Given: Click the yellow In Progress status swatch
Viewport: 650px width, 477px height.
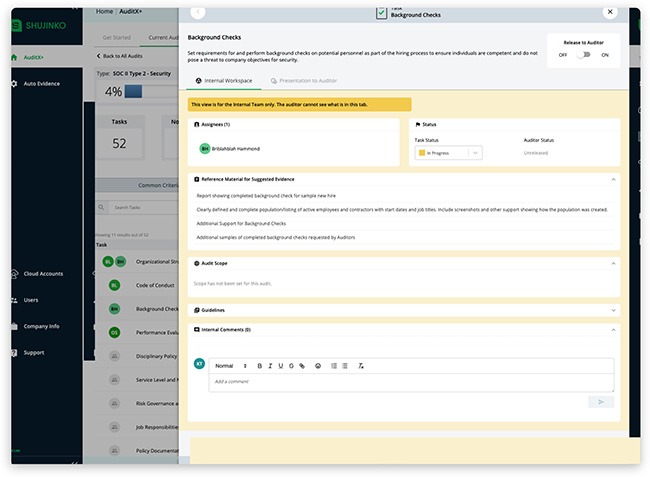Looking at the screenshot, I should pos(424,152).
